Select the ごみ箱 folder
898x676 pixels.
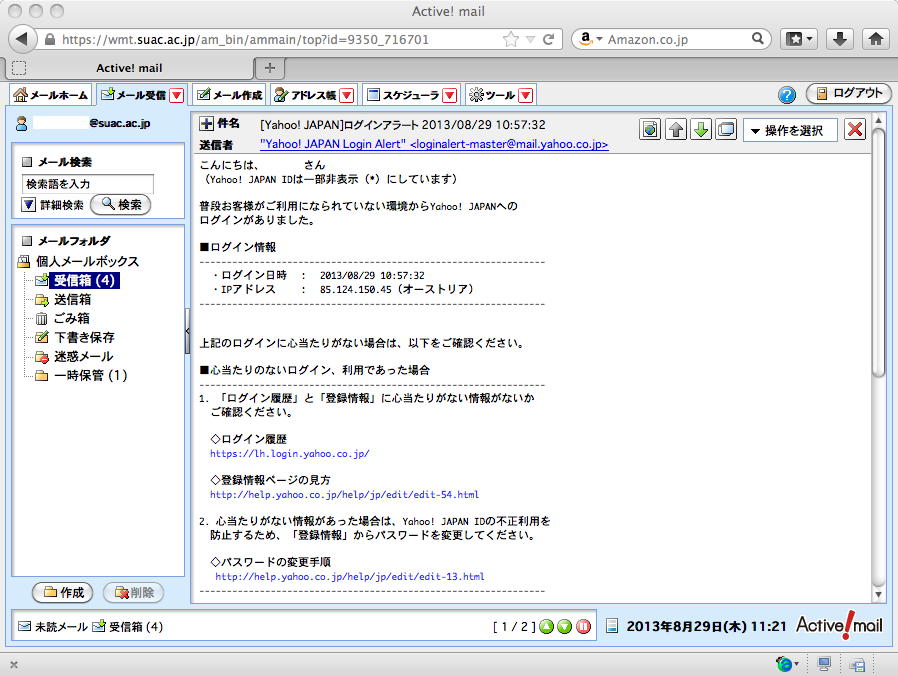point(72,318)
